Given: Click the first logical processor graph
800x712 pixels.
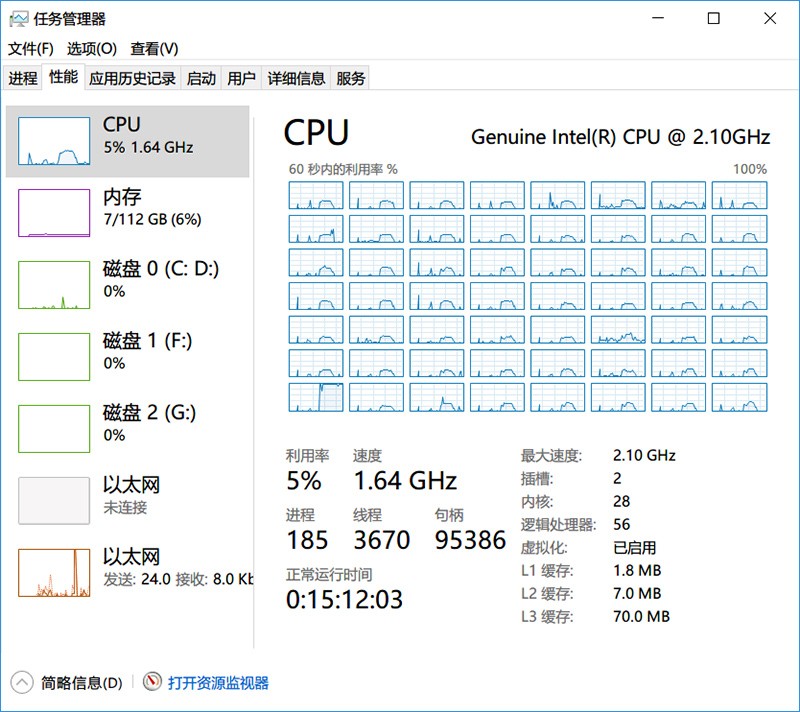Looking at the screenshot, I should [x=316, y=195].
